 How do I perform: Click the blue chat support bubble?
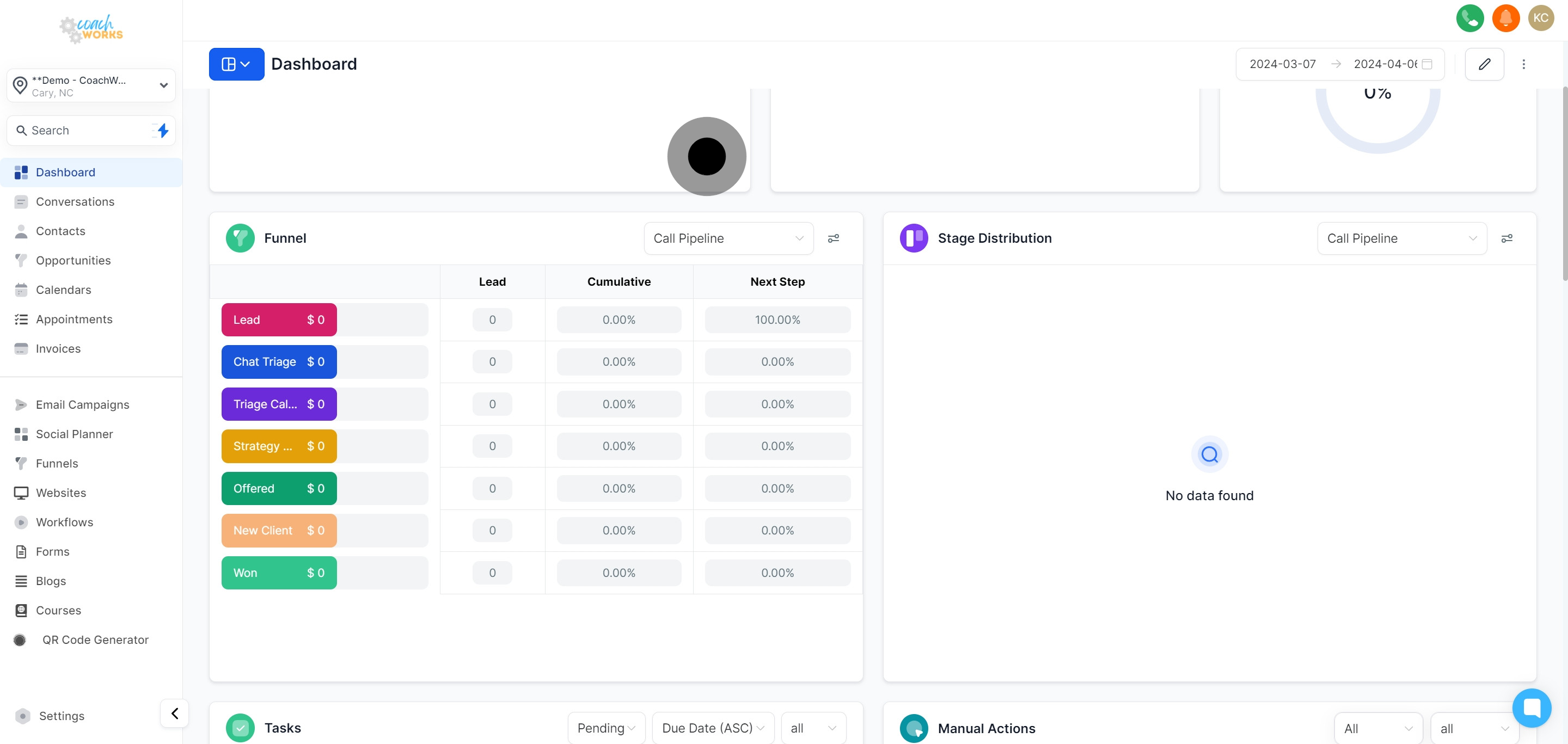[x=1532, y=708]
